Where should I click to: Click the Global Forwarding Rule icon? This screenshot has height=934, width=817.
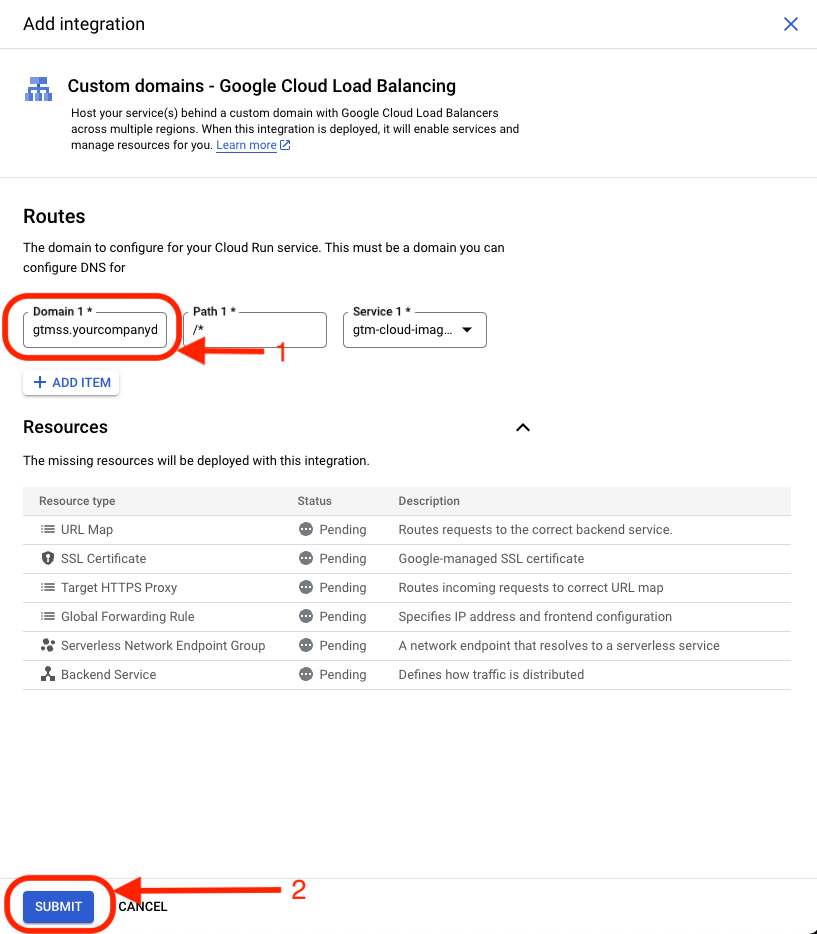pos(47,617)
